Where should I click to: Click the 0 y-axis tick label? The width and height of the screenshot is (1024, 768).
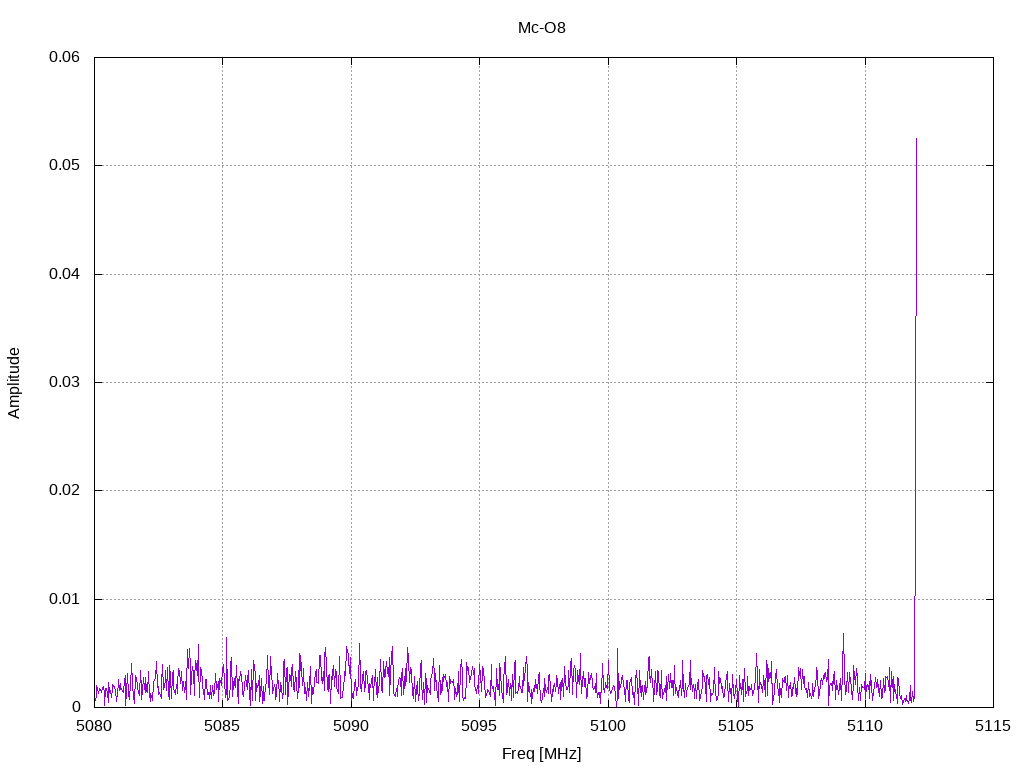point(76,707)
